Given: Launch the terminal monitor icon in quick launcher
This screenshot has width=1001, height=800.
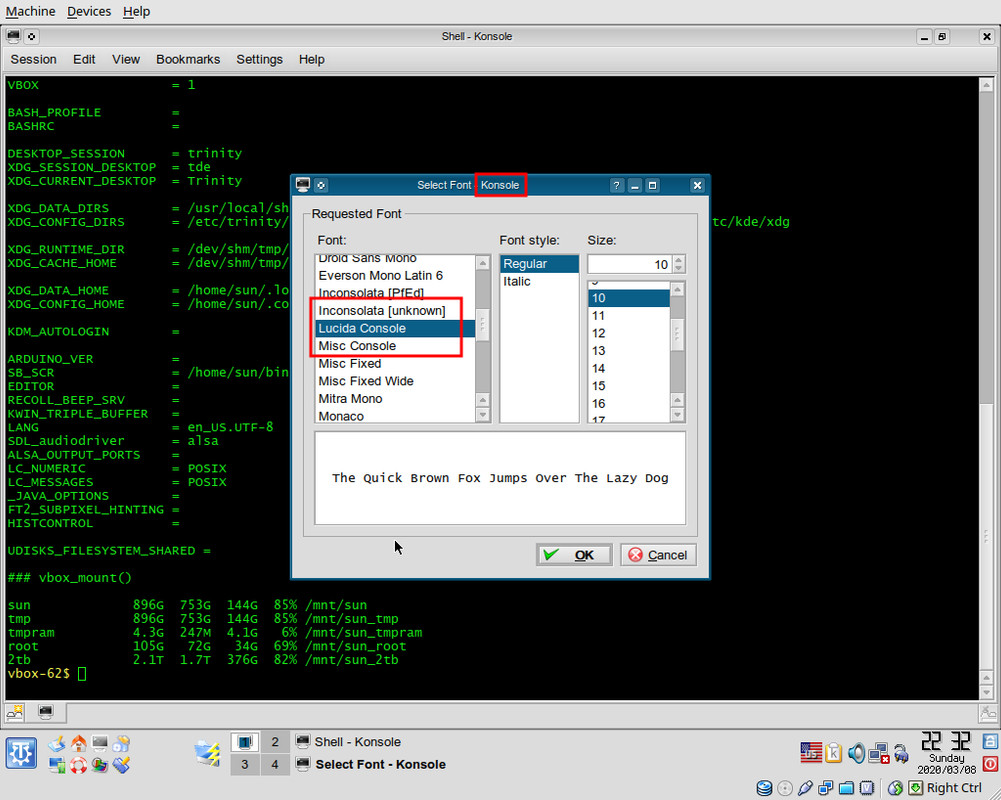Looking at the screenshot, I should click(100, 743).
